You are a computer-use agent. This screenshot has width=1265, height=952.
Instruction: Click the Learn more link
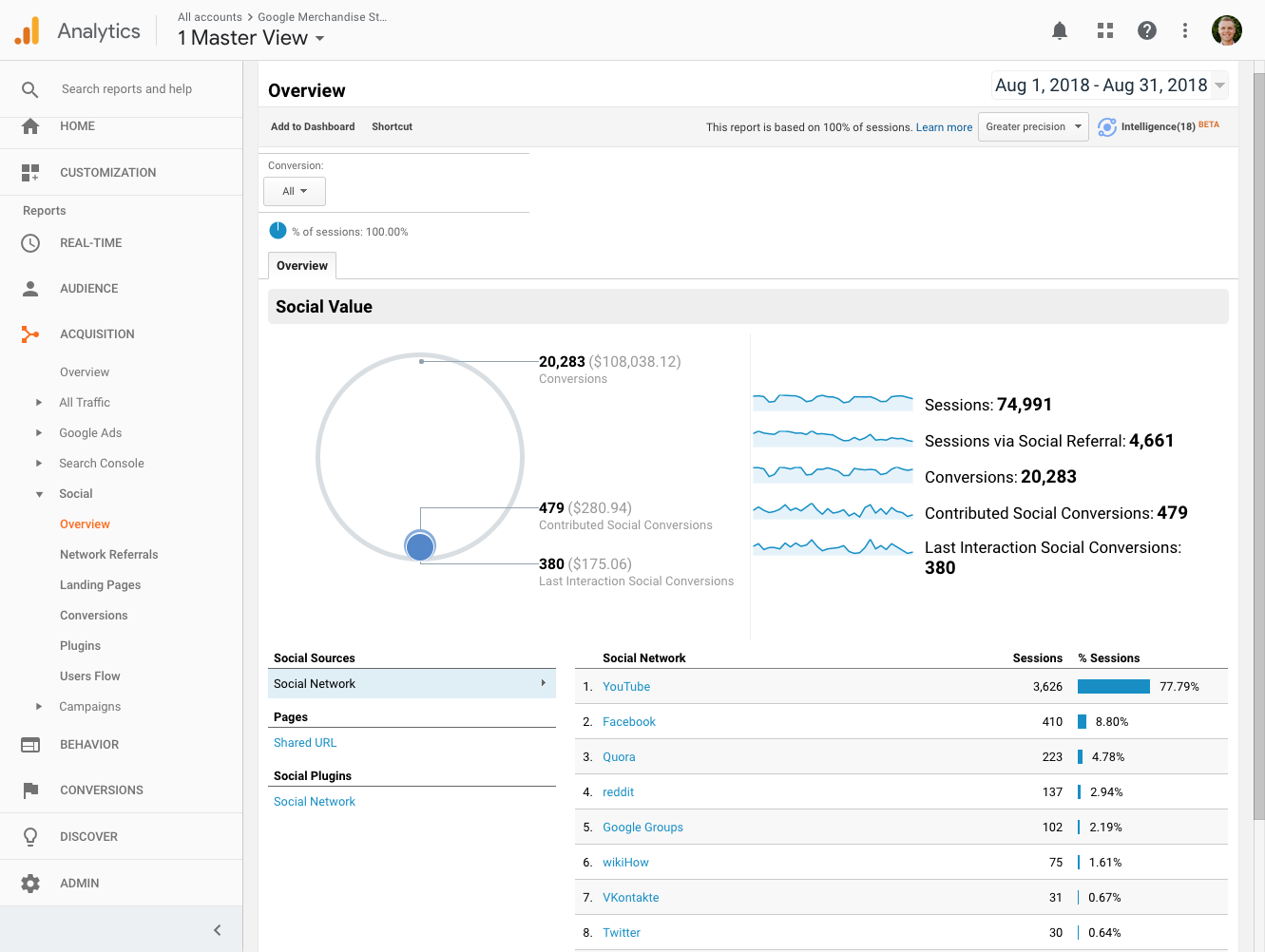pos(944,127)
